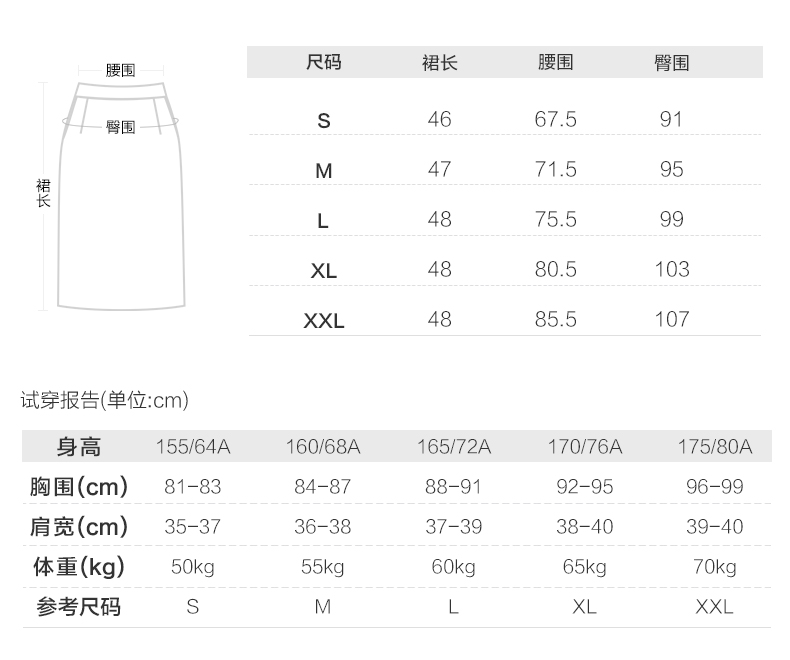Select the 参考尺码 row header
The height and width of the screenshot is (660, 790).
[79, 607]
